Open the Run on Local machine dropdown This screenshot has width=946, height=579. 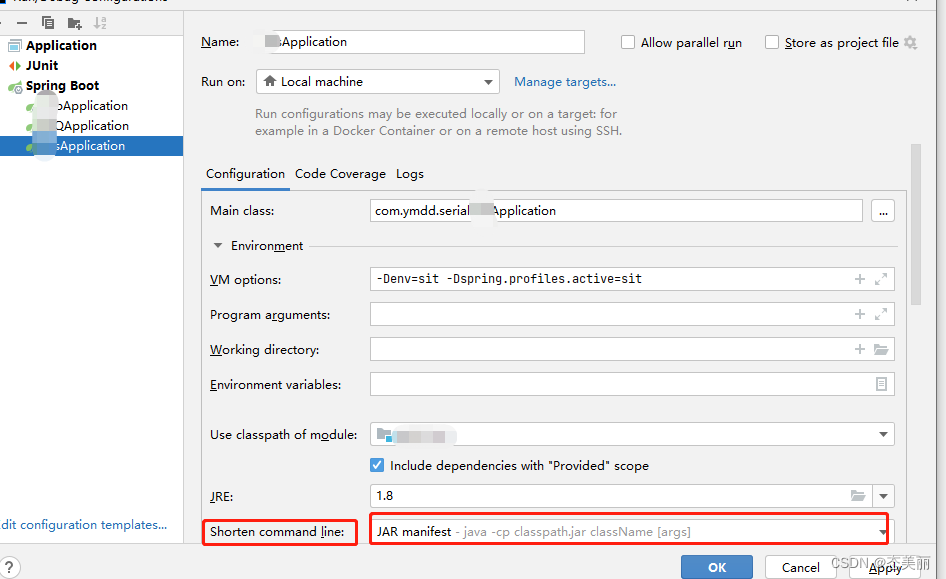pyautogui.click(x=378, y=82)
